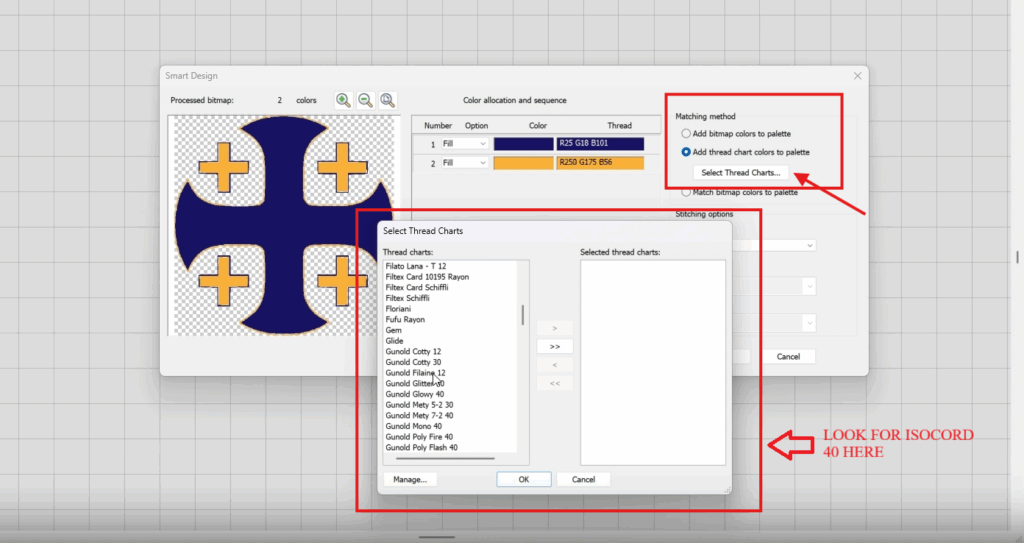Click the zoom in magnifier icon
Viewport: 1024px width, 543px height.
point(343,100)
